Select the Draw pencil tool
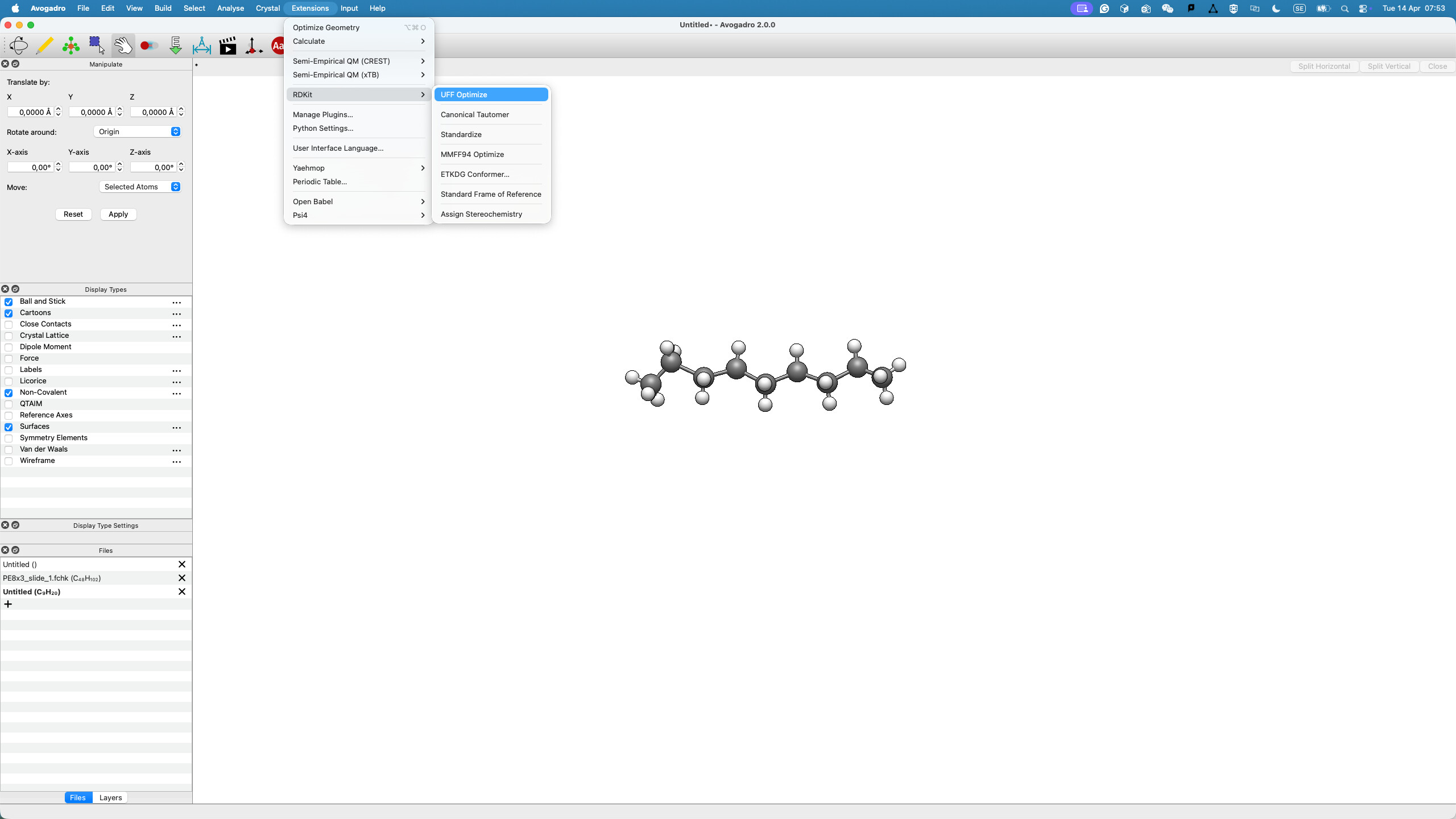 [44, 45]
